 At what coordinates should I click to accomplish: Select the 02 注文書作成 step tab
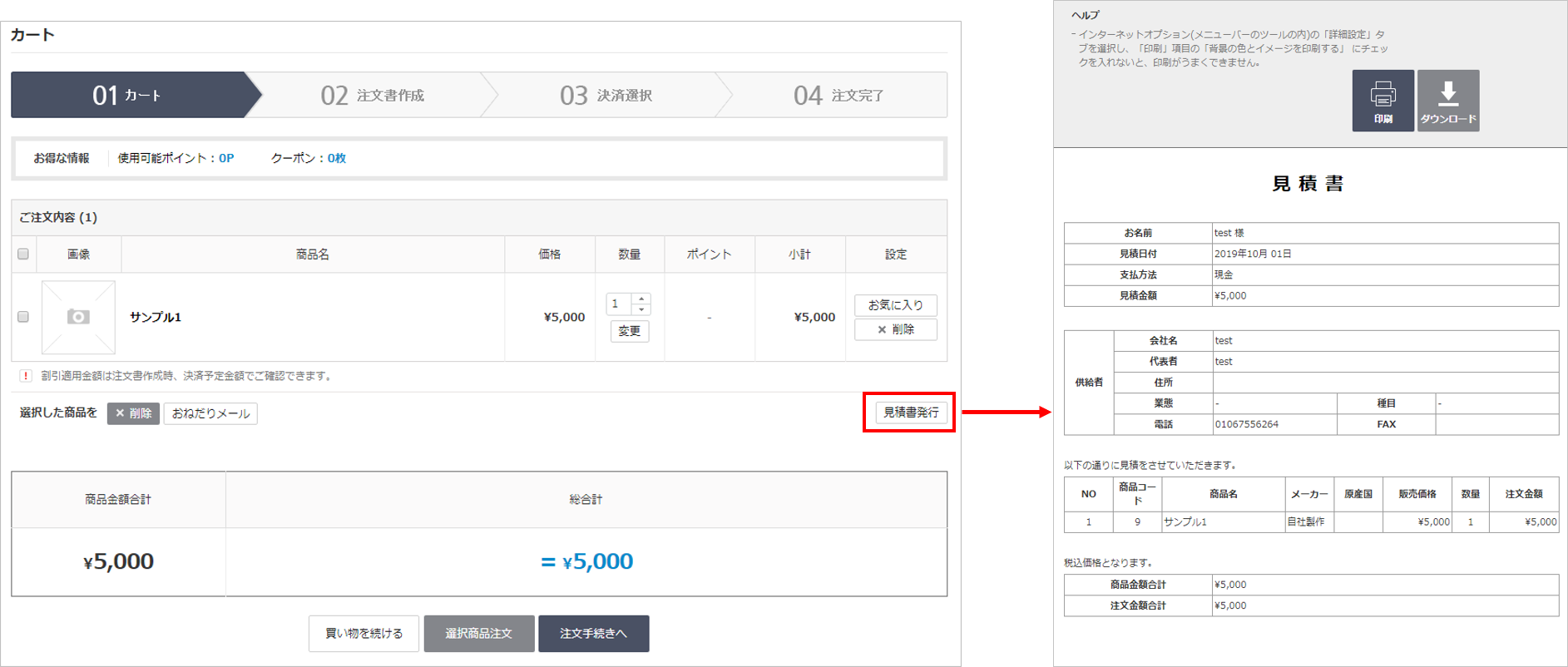point(372,96)
